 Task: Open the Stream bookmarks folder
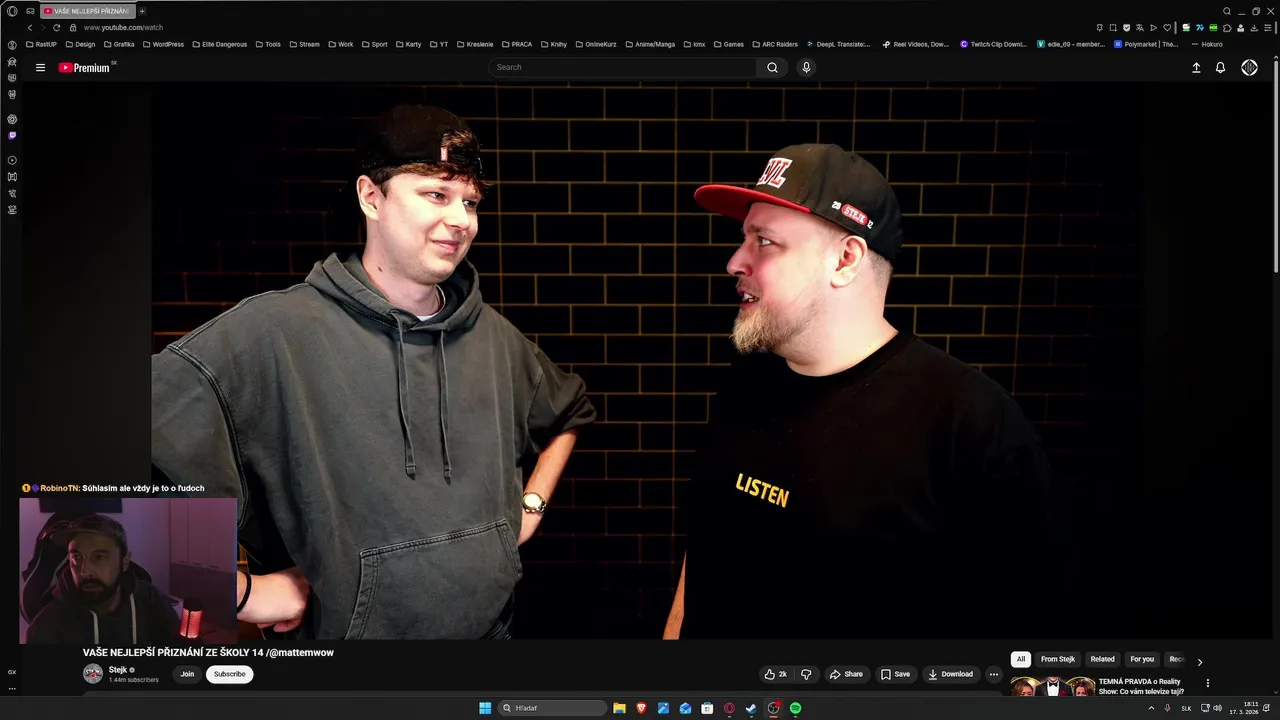304,44
